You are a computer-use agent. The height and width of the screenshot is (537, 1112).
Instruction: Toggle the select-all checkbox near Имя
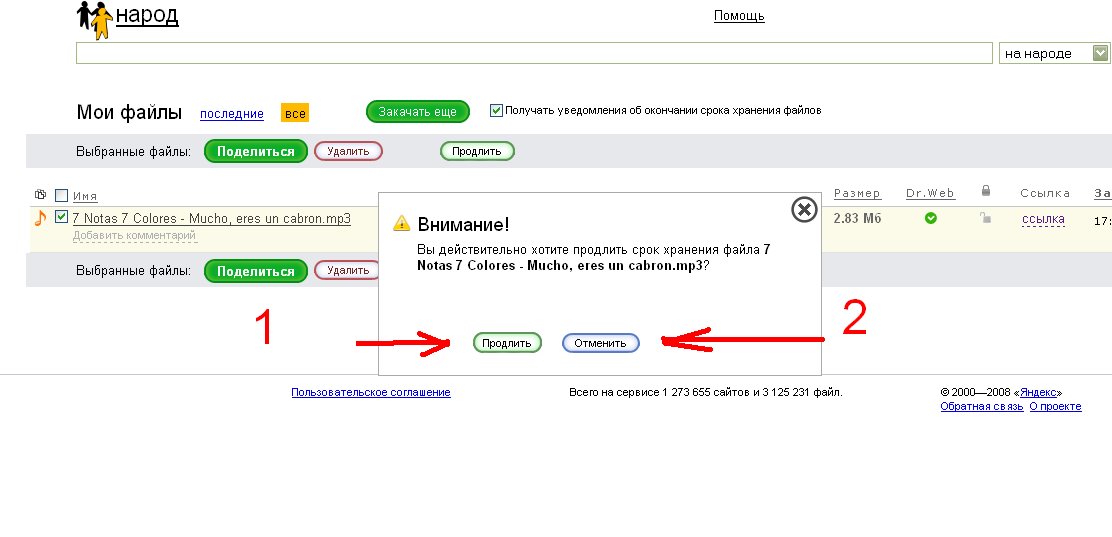(62, 195)
